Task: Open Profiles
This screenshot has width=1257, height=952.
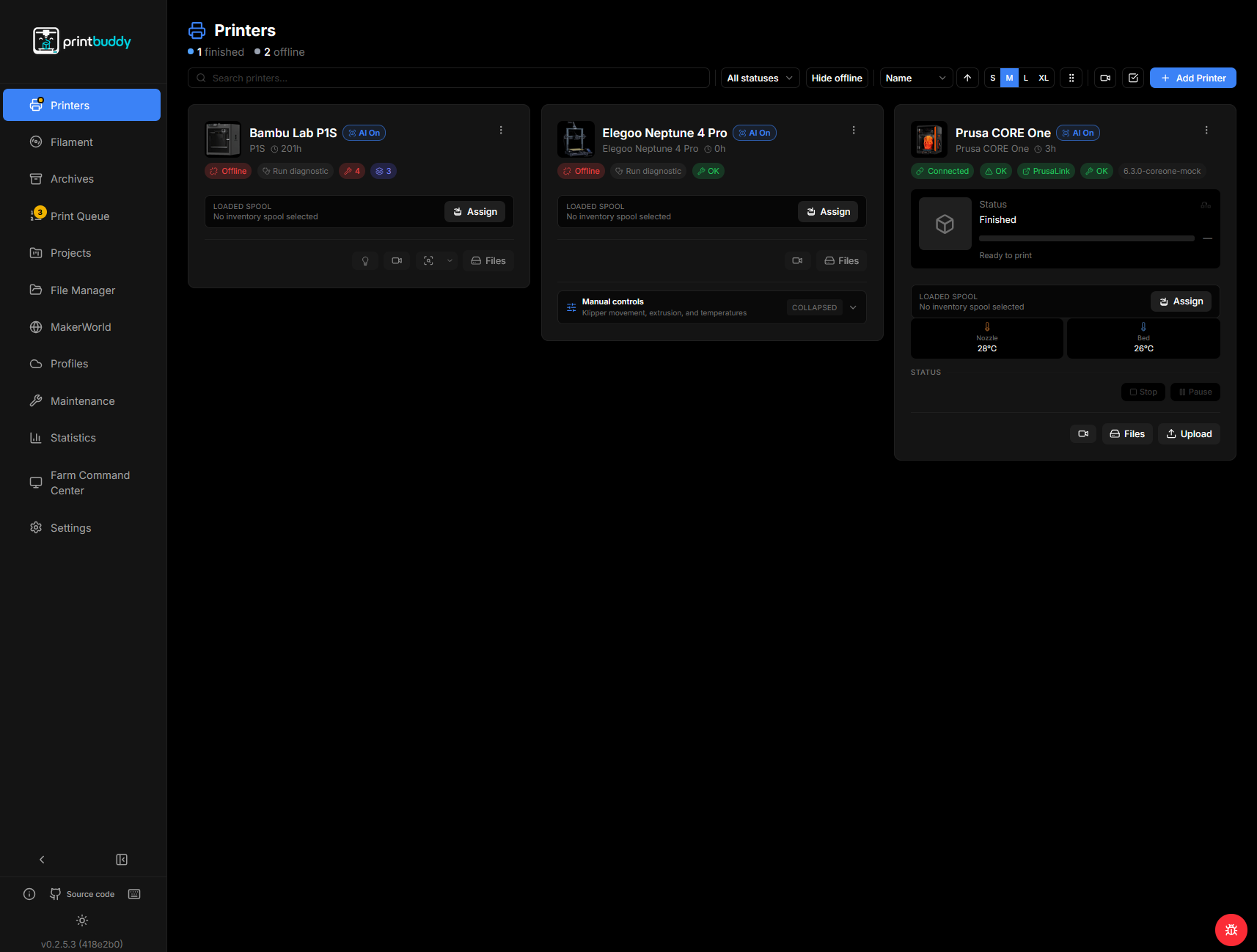Action: 82,364
